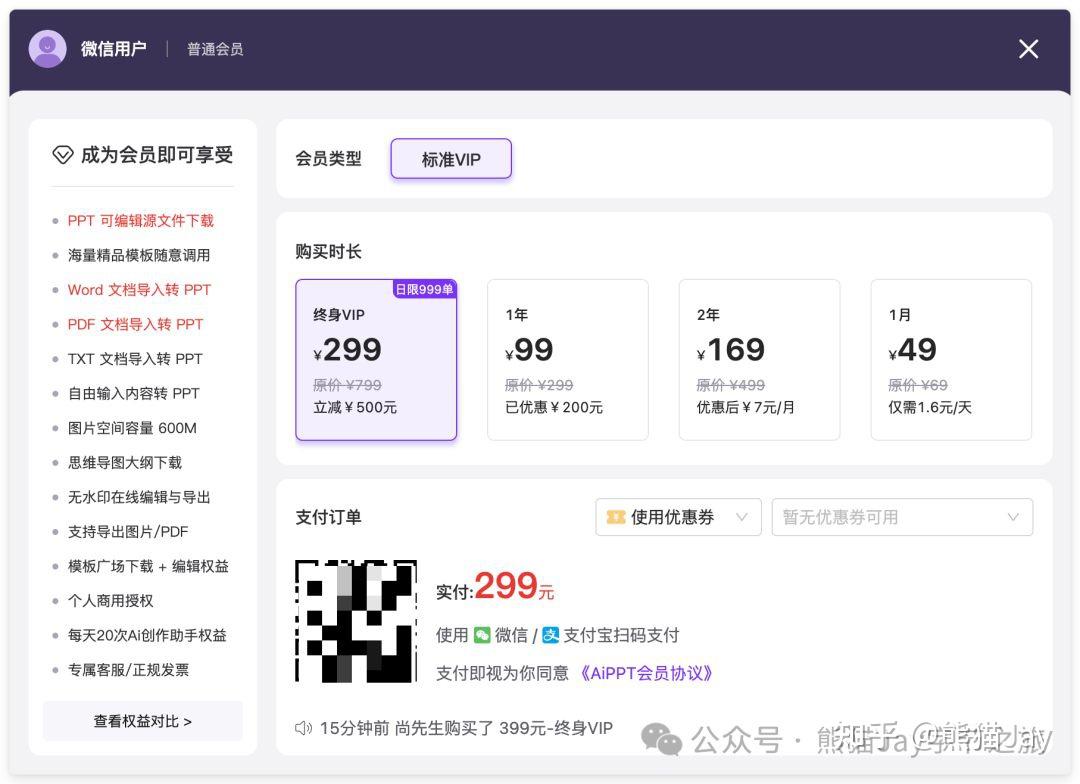This screenshot has width=1080, height=784.
Task: Click the Alipay icon
Action: click(x=550, y=635)
